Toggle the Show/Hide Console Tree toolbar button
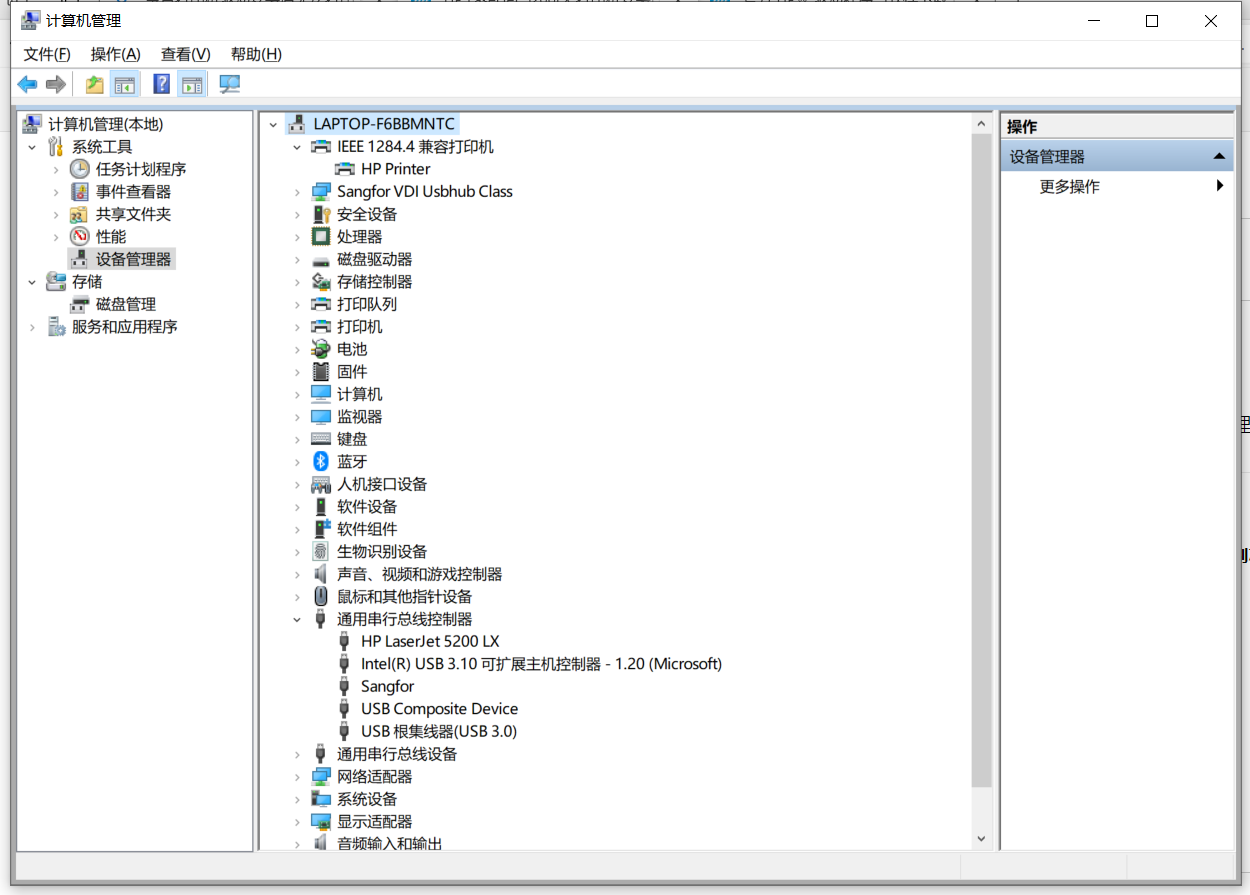Screen dimensions: 1250x895 pos(125,85)
